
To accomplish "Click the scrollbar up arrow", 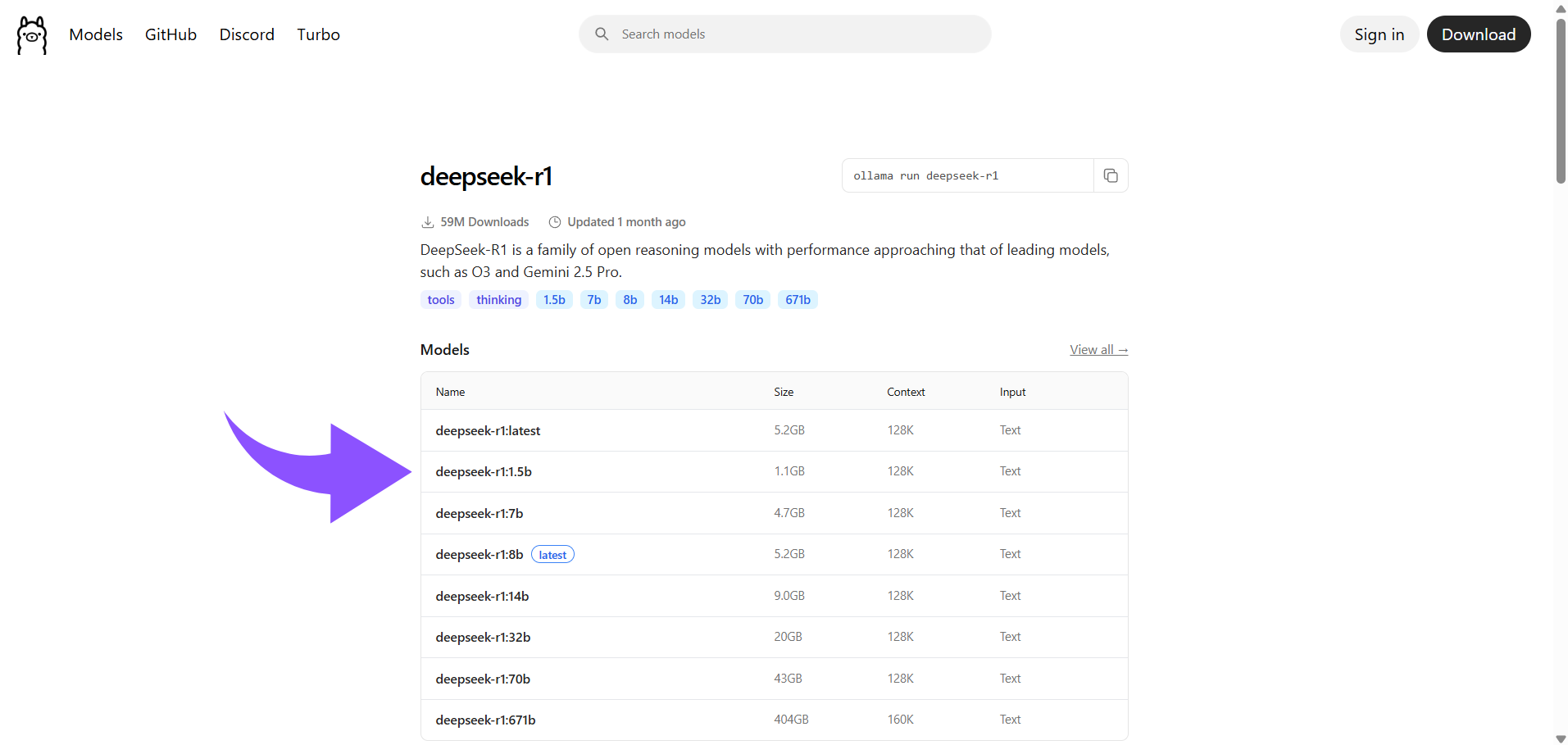I will pos(1561,8).
